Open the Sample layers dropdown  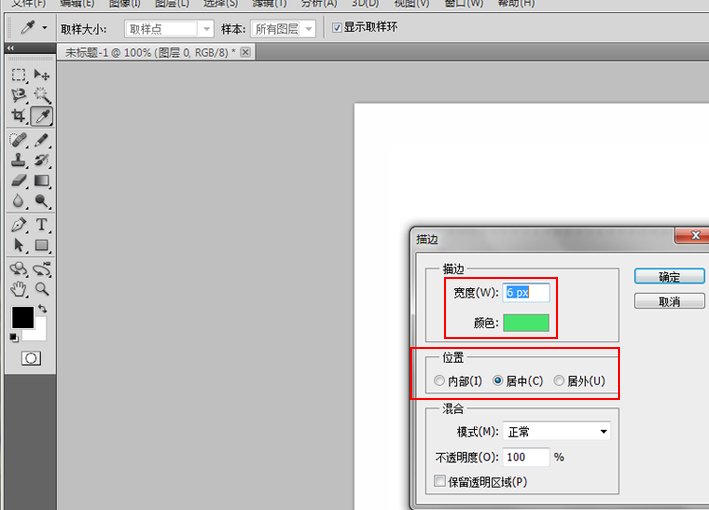(283, 29)
